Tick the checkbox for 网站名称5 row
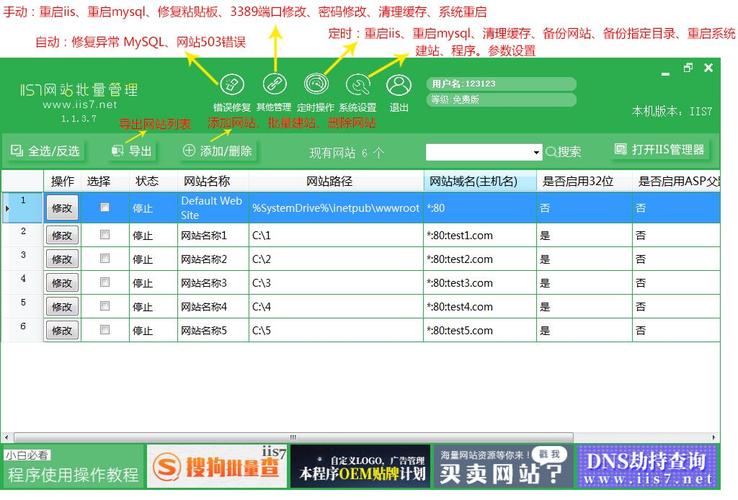This screenshot has height=500, width=738. pyautogui.click(x=104, y=330)
